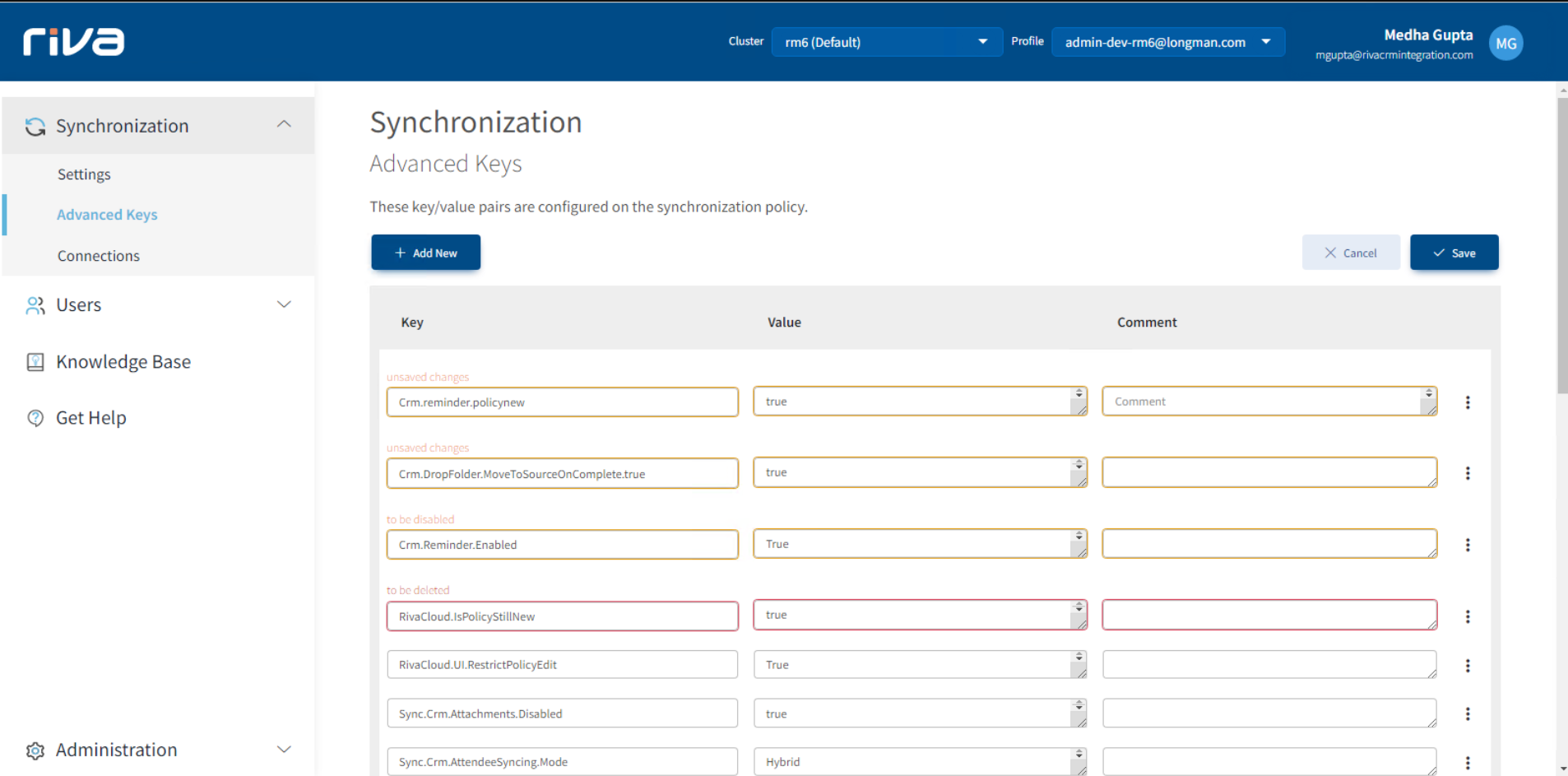Click Comment placeholder field for Crm.reminder.policynew
The image size is (1568, 776).
(x=1269, y=402)
